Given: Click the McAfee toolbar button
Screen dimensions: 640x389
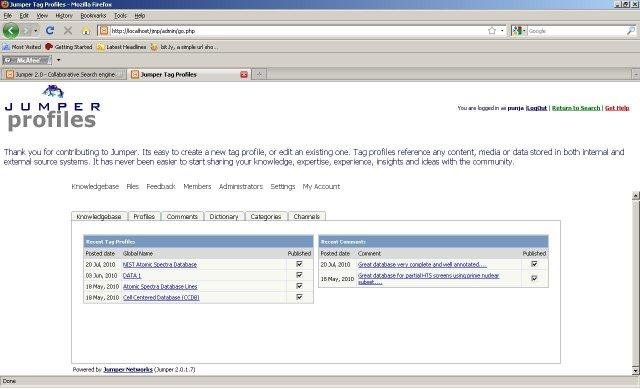Looking at the screenshot, I should pos(27,60).
